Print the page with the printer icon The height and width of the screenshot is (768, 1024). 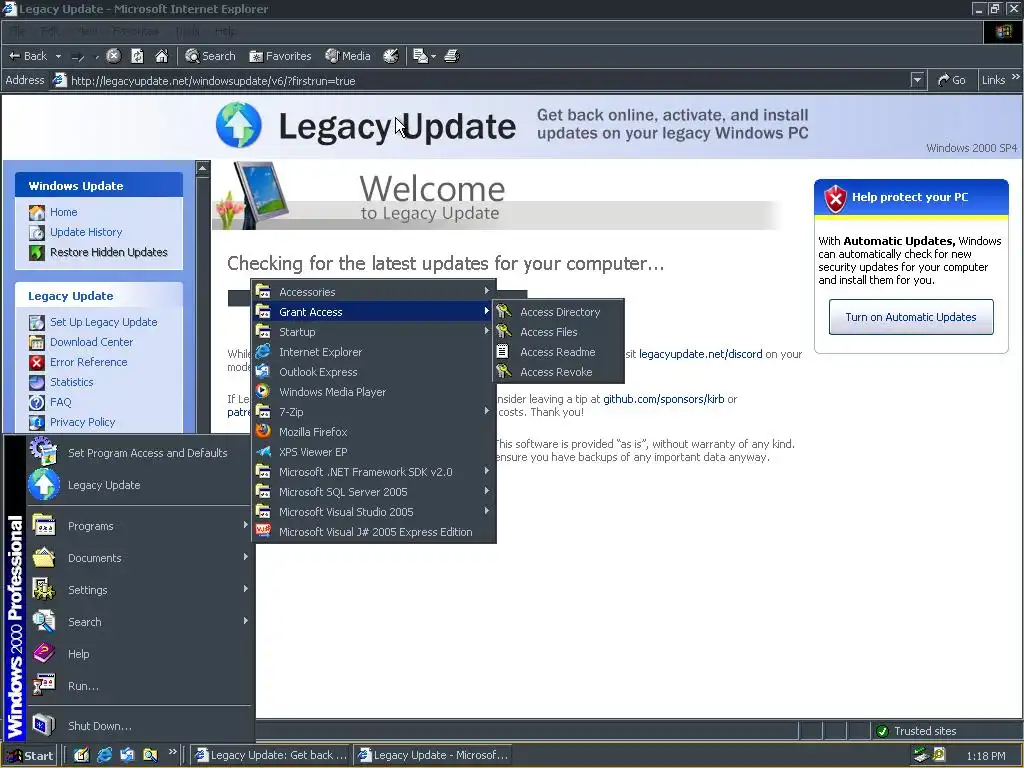451,56
